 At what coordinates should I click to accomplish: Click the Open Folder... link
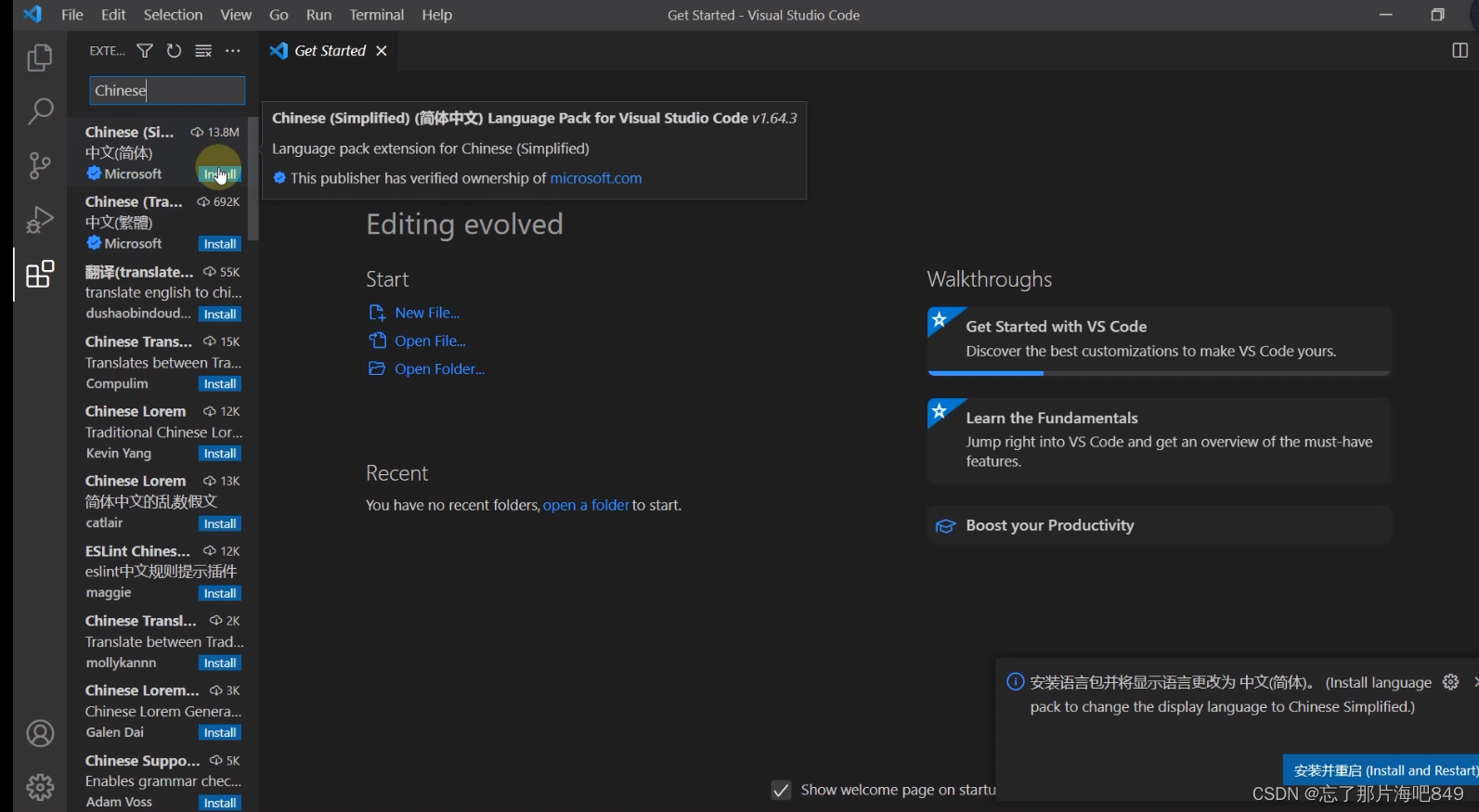coord(439,368)
